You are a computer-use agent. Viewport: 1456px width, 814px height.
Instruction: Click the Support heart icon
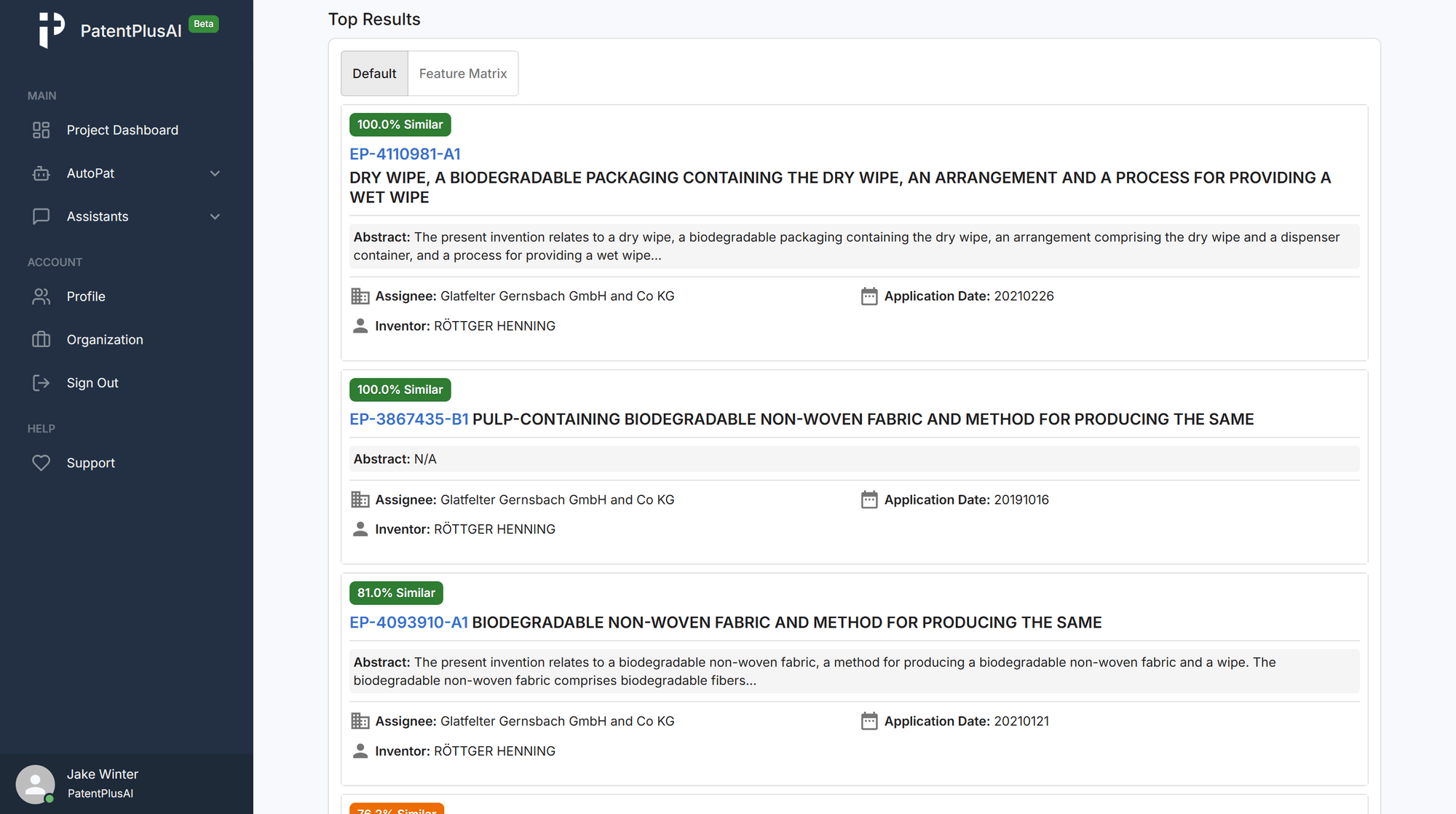tap(41, 463)
